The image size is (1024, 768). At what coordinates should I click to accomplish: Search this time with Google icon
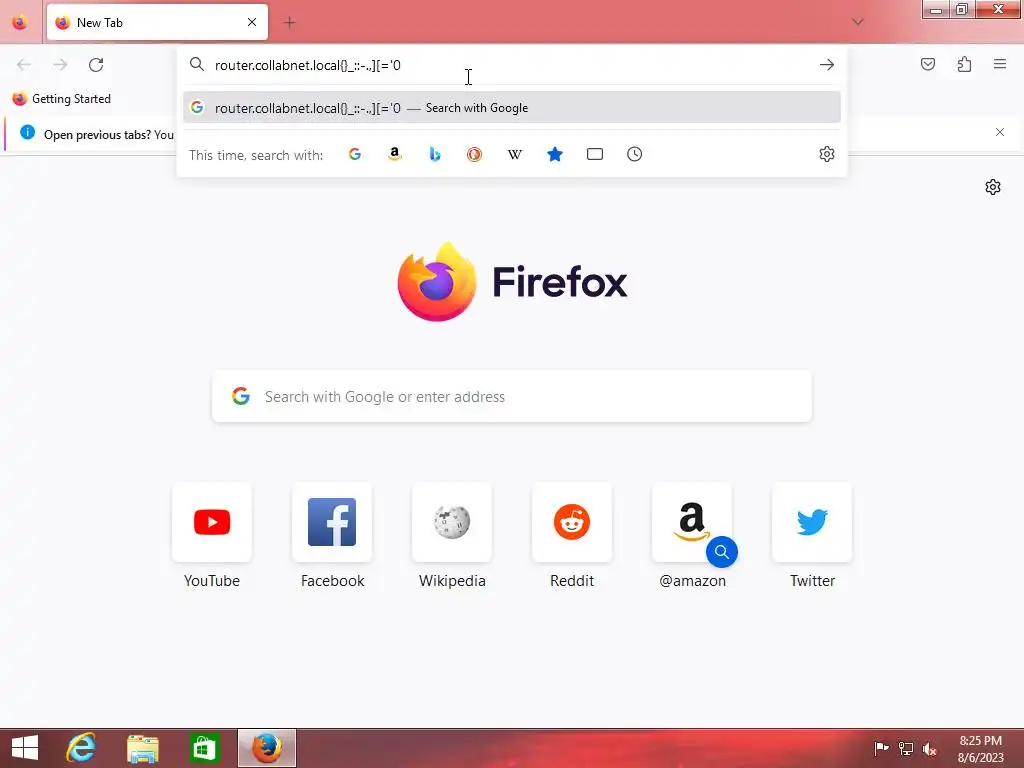tap(355, 154)
